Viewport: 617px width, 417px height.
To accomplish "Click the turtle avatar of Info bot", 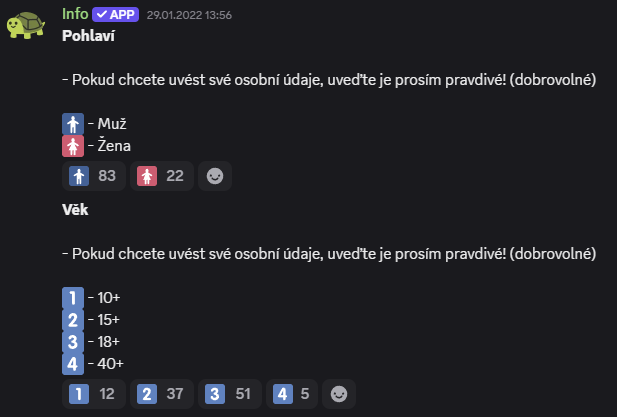I will (26, 26).
